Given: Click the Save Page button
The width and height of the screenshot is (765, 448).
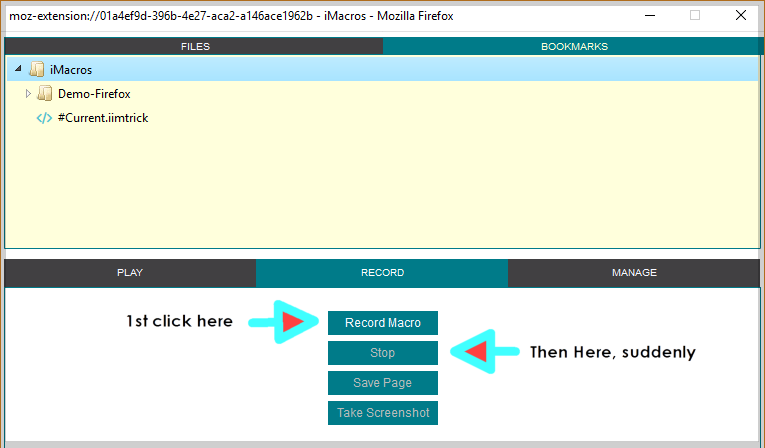Looking at the screenshot, I should 382,383.
